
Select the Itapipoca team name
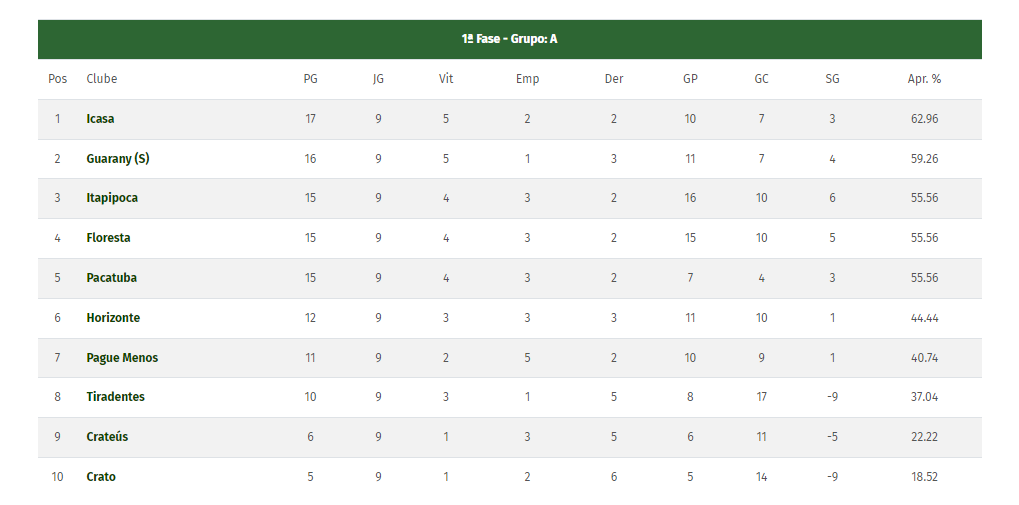point(112,198)
